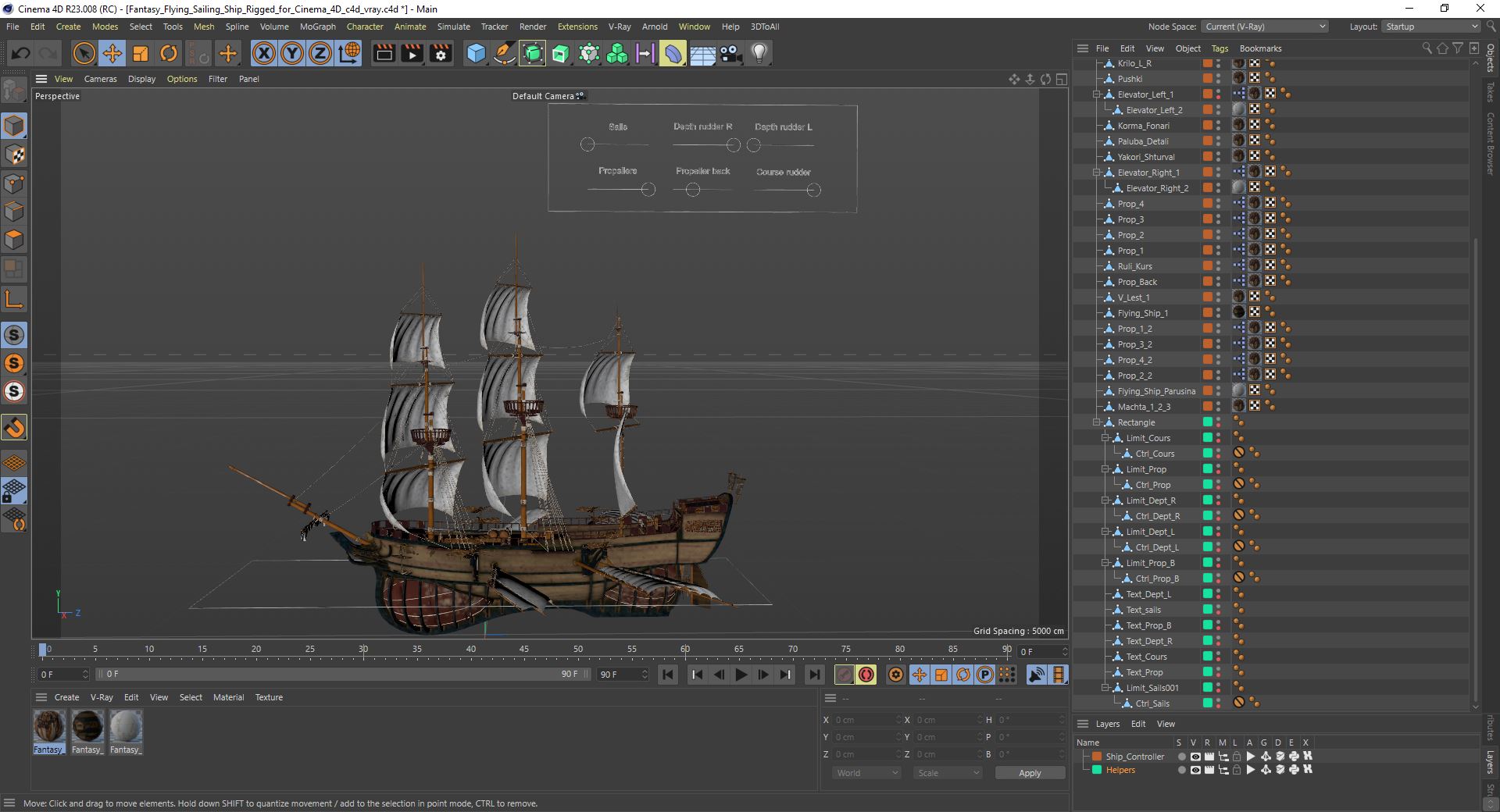Open the MoGraph menu

coord(318,27)
